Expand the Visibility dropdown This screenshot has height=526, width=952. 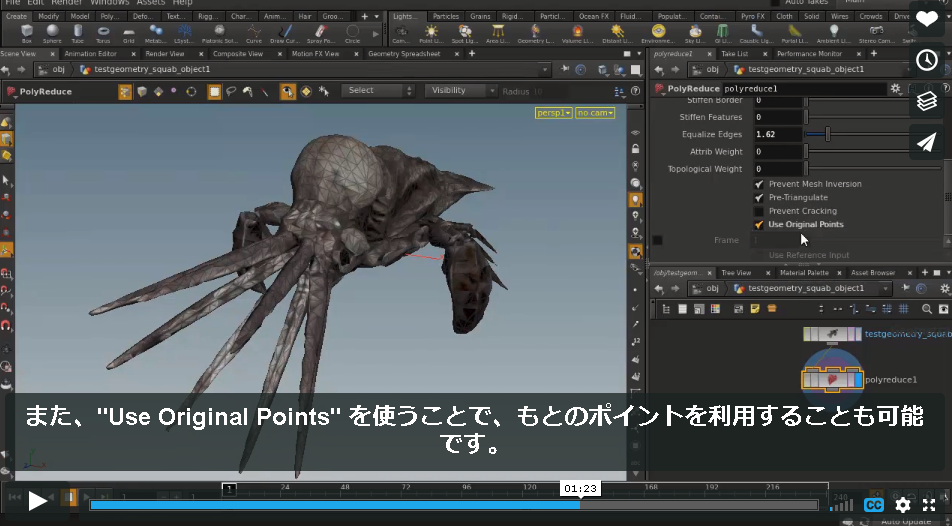coord(461,91)
